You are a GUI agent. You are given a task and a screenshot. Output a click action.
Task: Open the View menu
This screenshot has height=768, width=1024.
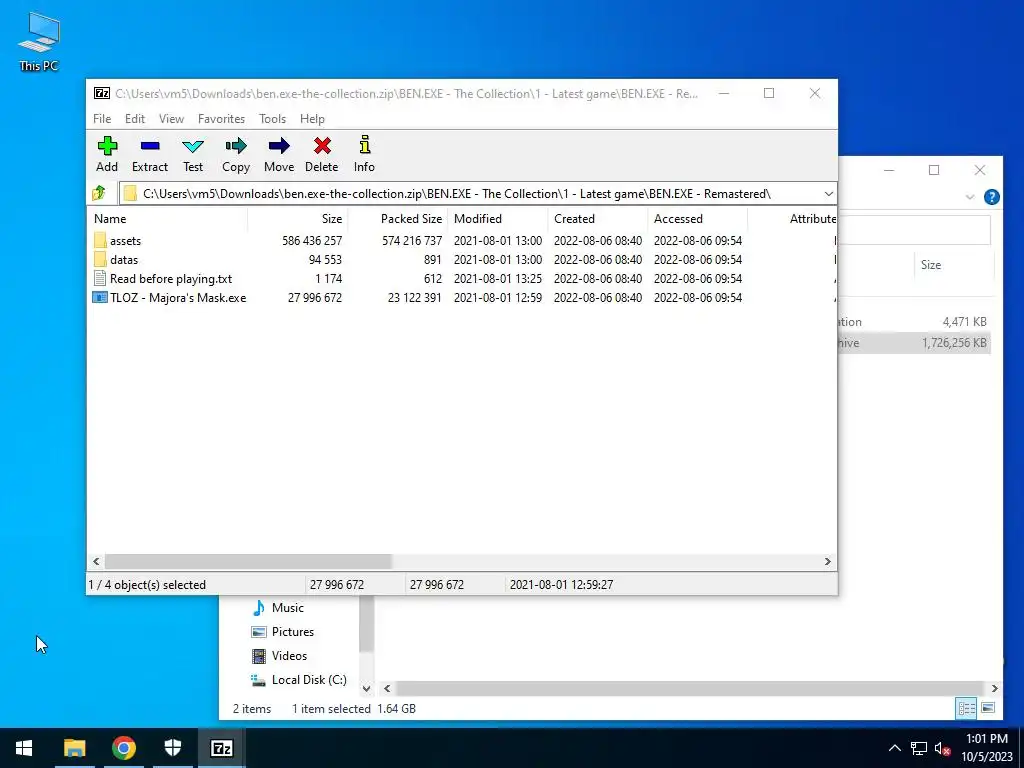(x=171, y=119)
